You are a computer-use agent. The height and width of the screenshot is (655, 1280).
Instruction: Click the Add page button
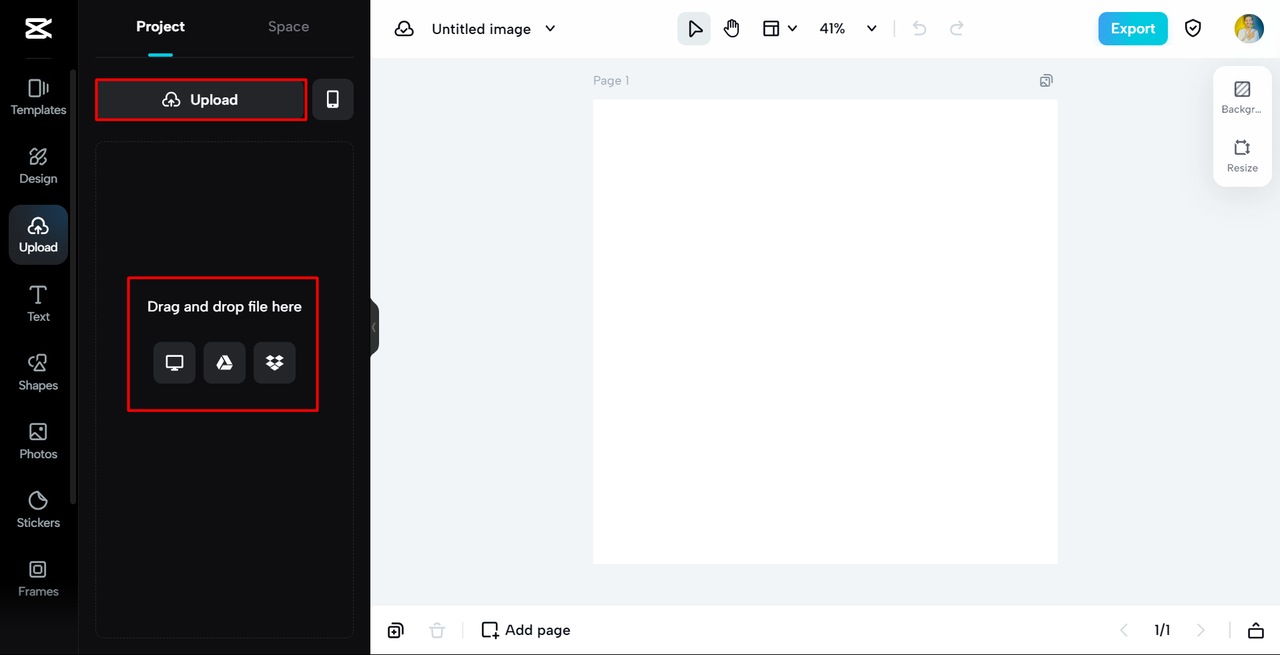click(x=526, y=630)
